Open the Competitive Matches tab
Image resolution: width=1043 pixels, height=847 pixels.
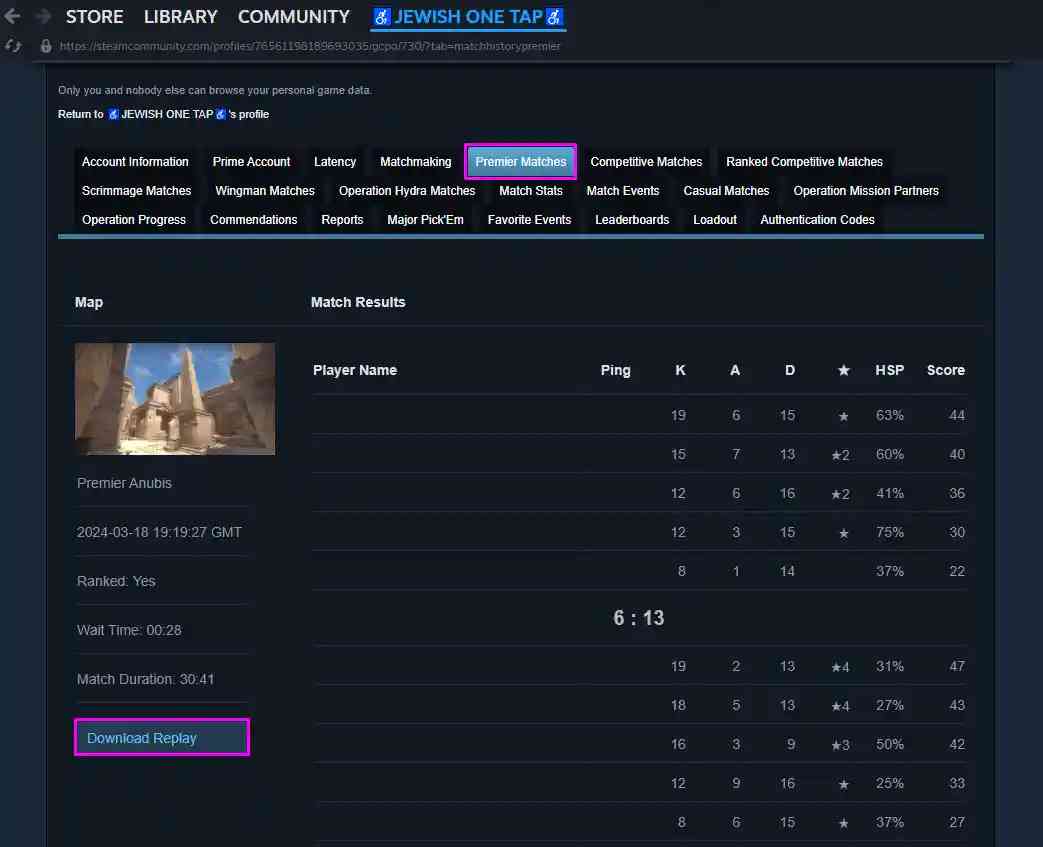coord(646,162)
